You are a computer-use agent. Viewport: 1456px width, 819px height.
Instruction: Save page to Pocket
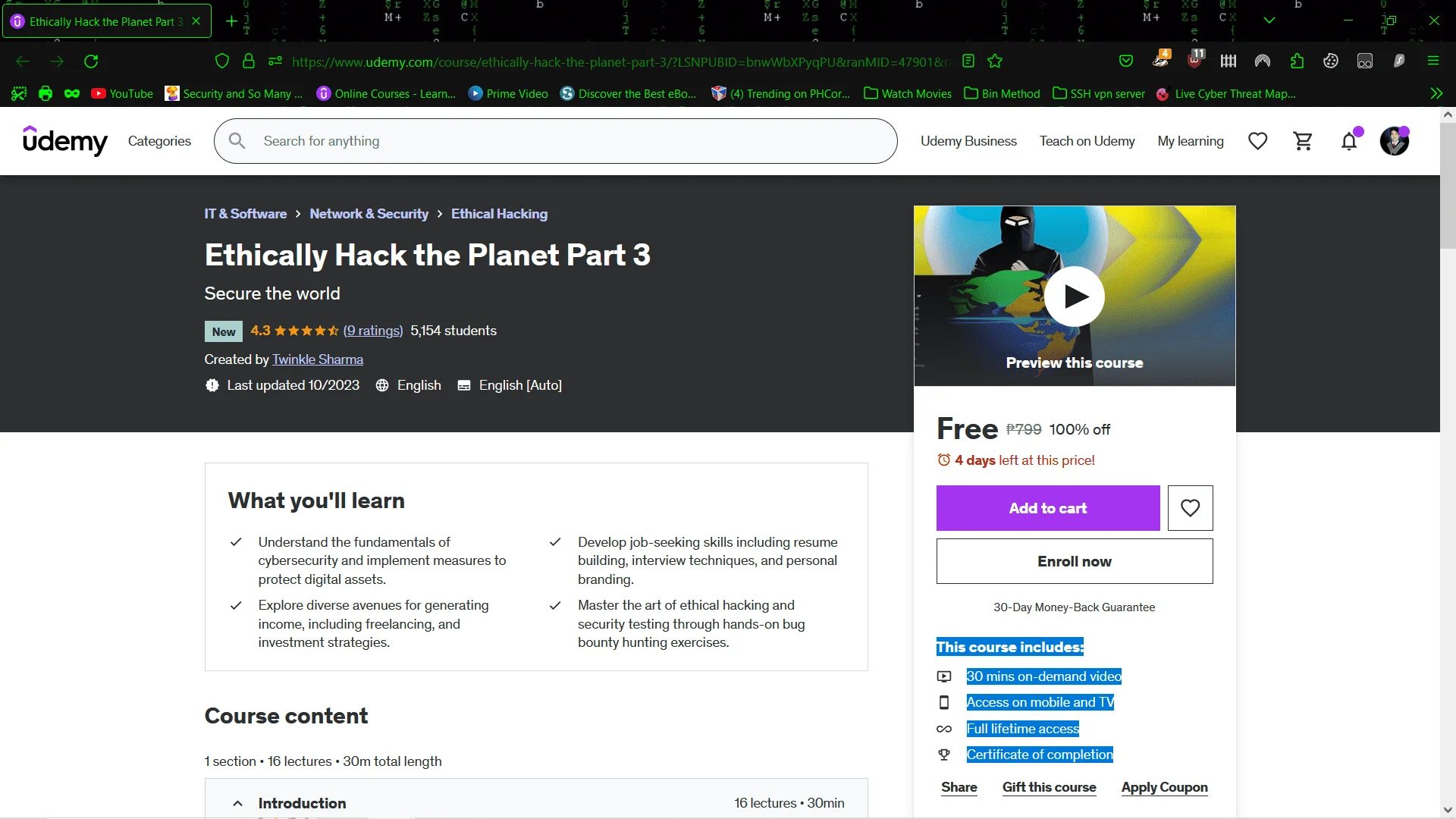[1126, 61]
